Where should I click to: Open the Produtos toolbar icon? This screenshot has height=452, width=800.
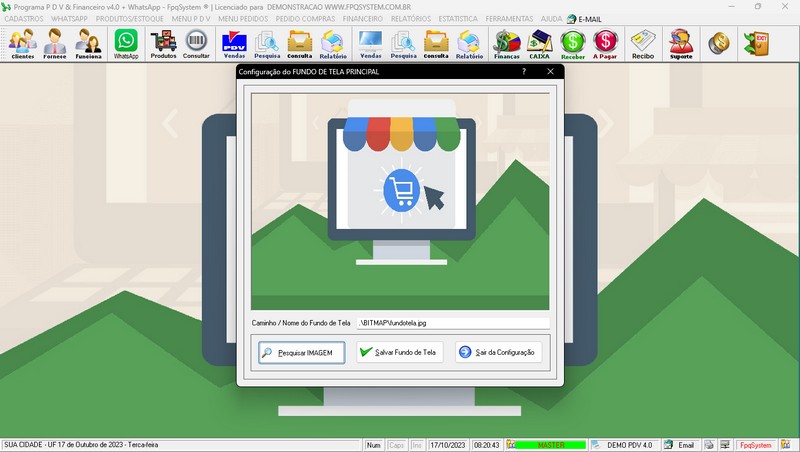[163, 44]
